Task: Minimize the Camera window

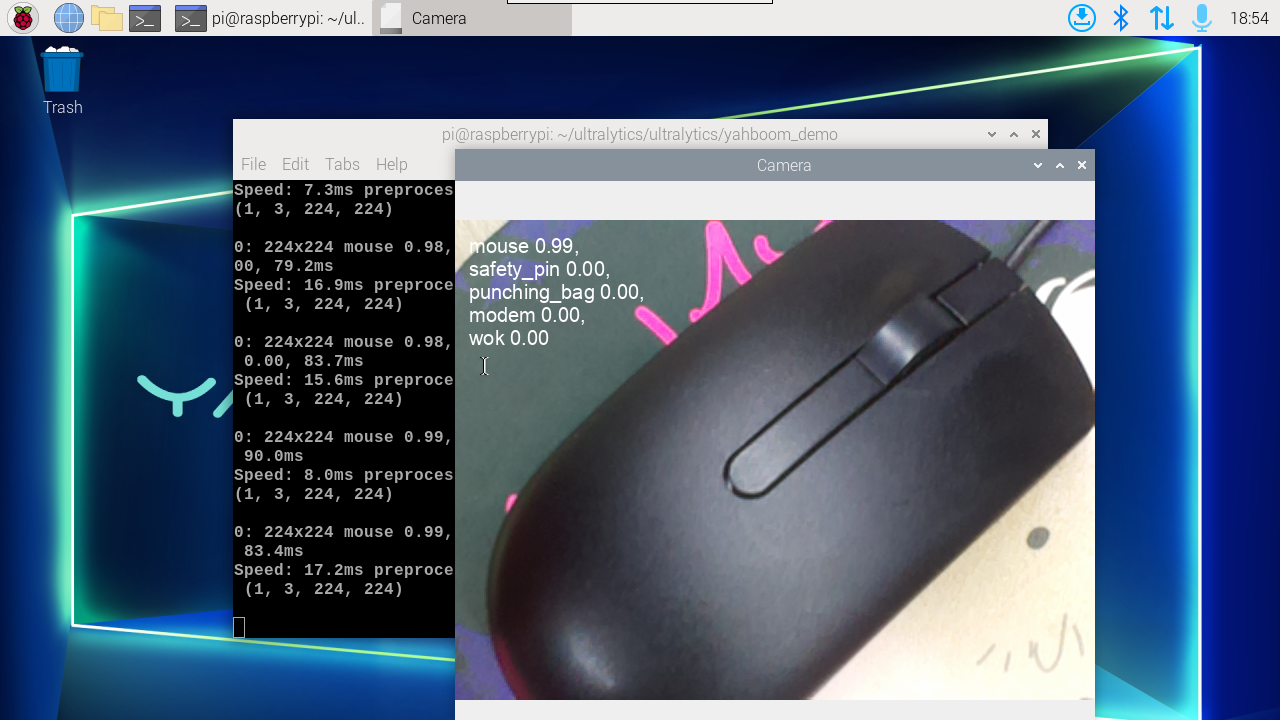Action: (1038, 165)
